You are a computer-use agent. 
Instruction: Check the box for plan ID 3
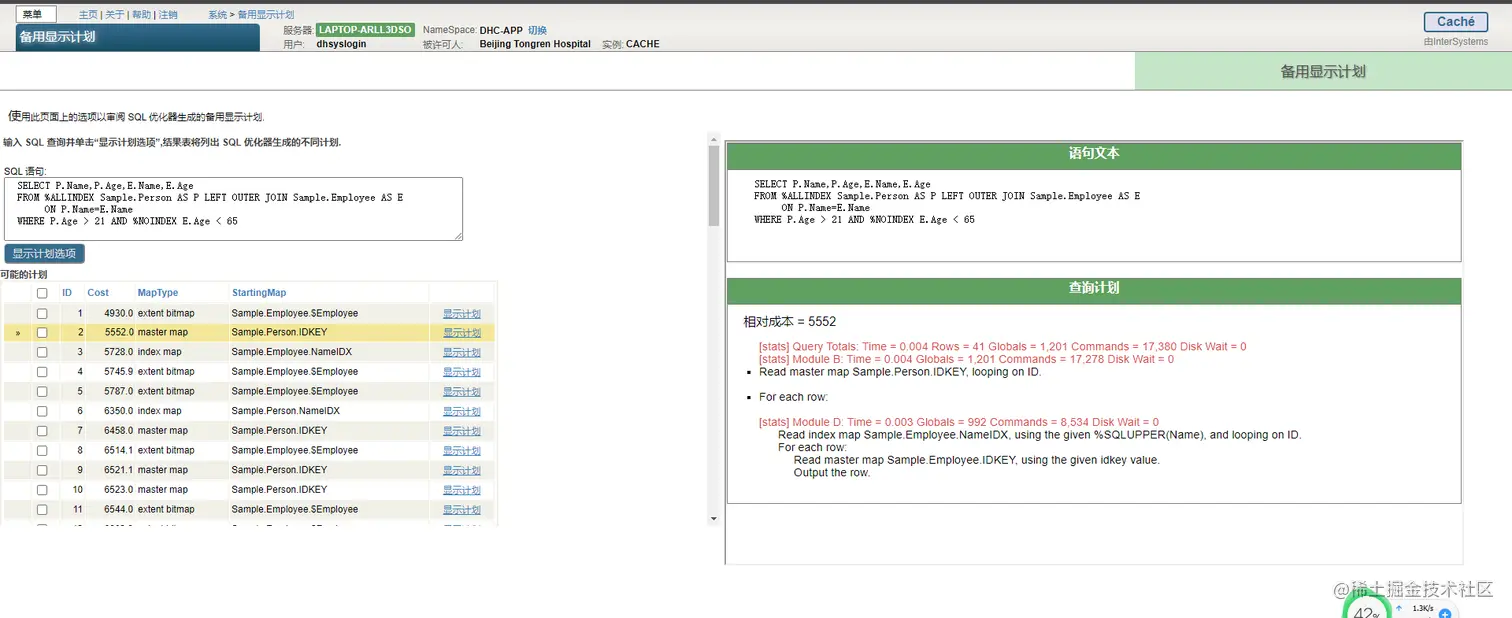point(42,352)
